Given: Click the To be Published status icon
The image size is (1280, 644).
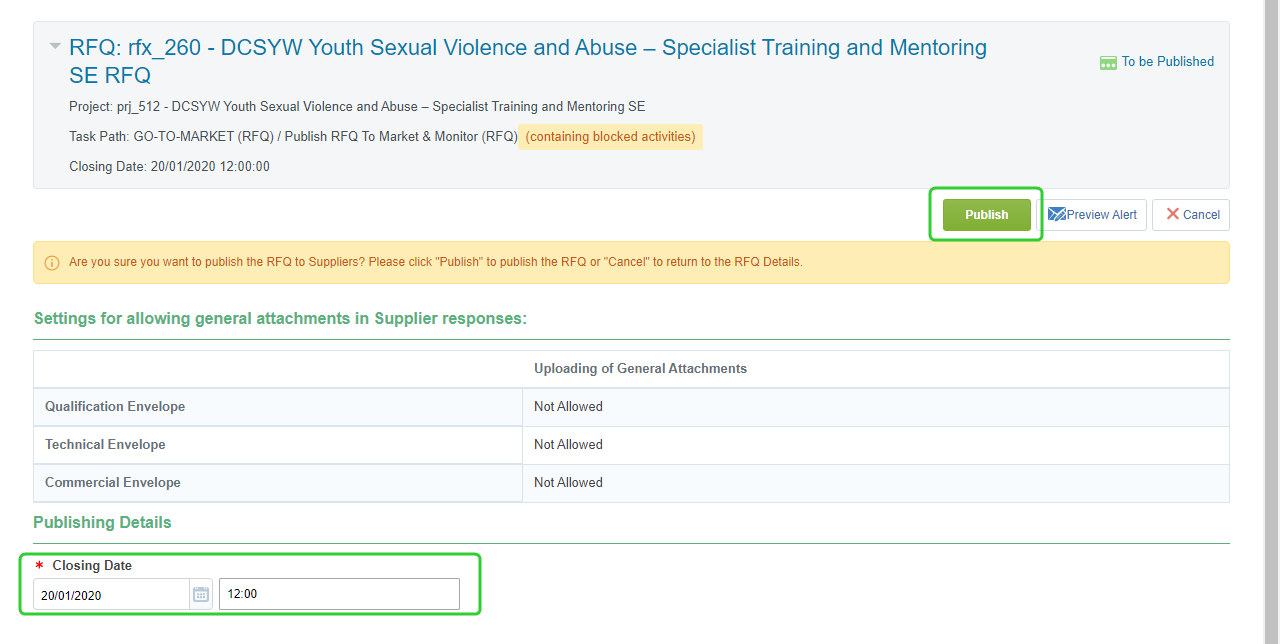Looking at the screenshot, I should [1108, 63].
